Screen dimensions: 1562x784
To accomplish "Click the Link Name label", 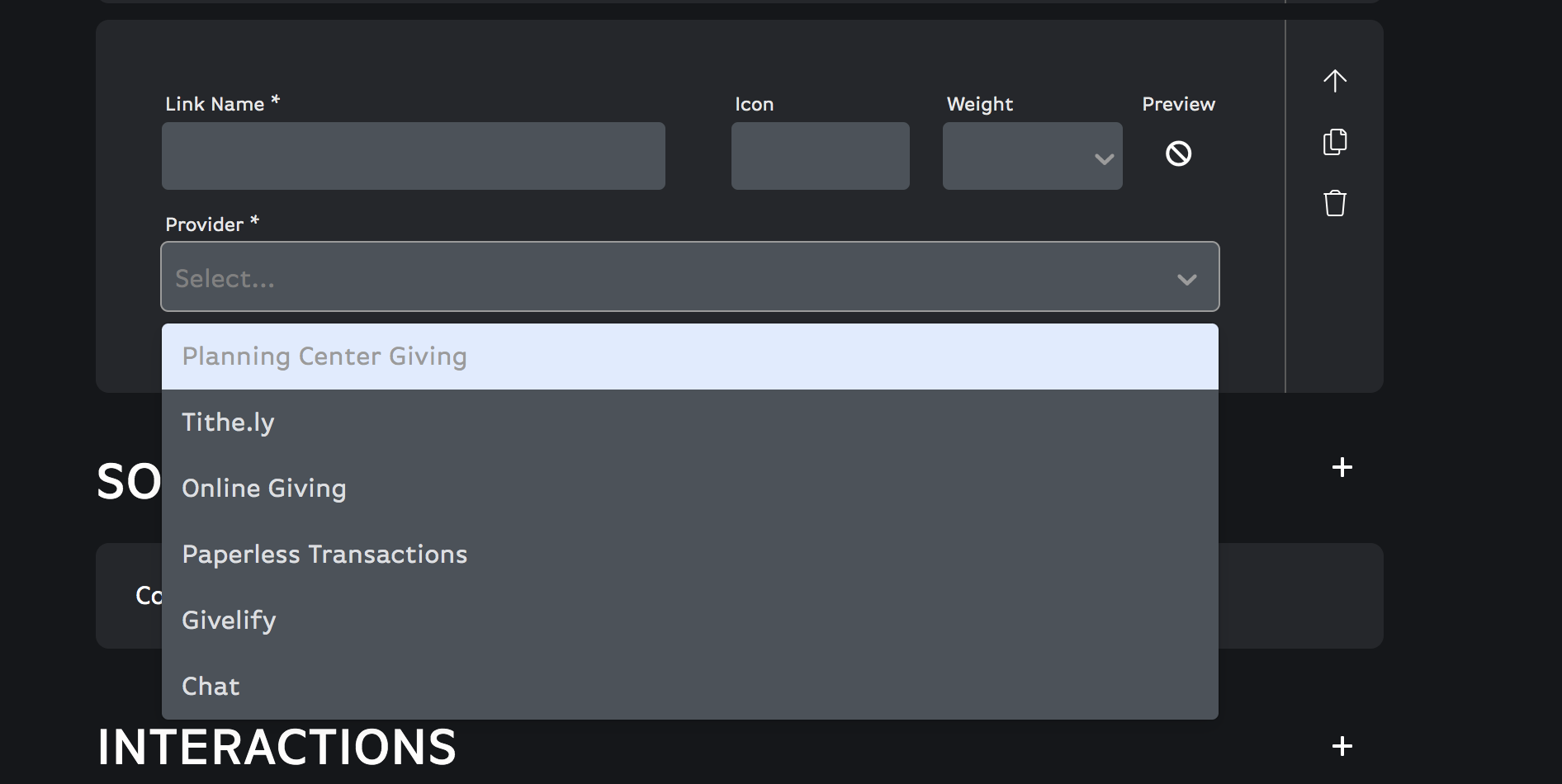I will [x=222, y=103].
